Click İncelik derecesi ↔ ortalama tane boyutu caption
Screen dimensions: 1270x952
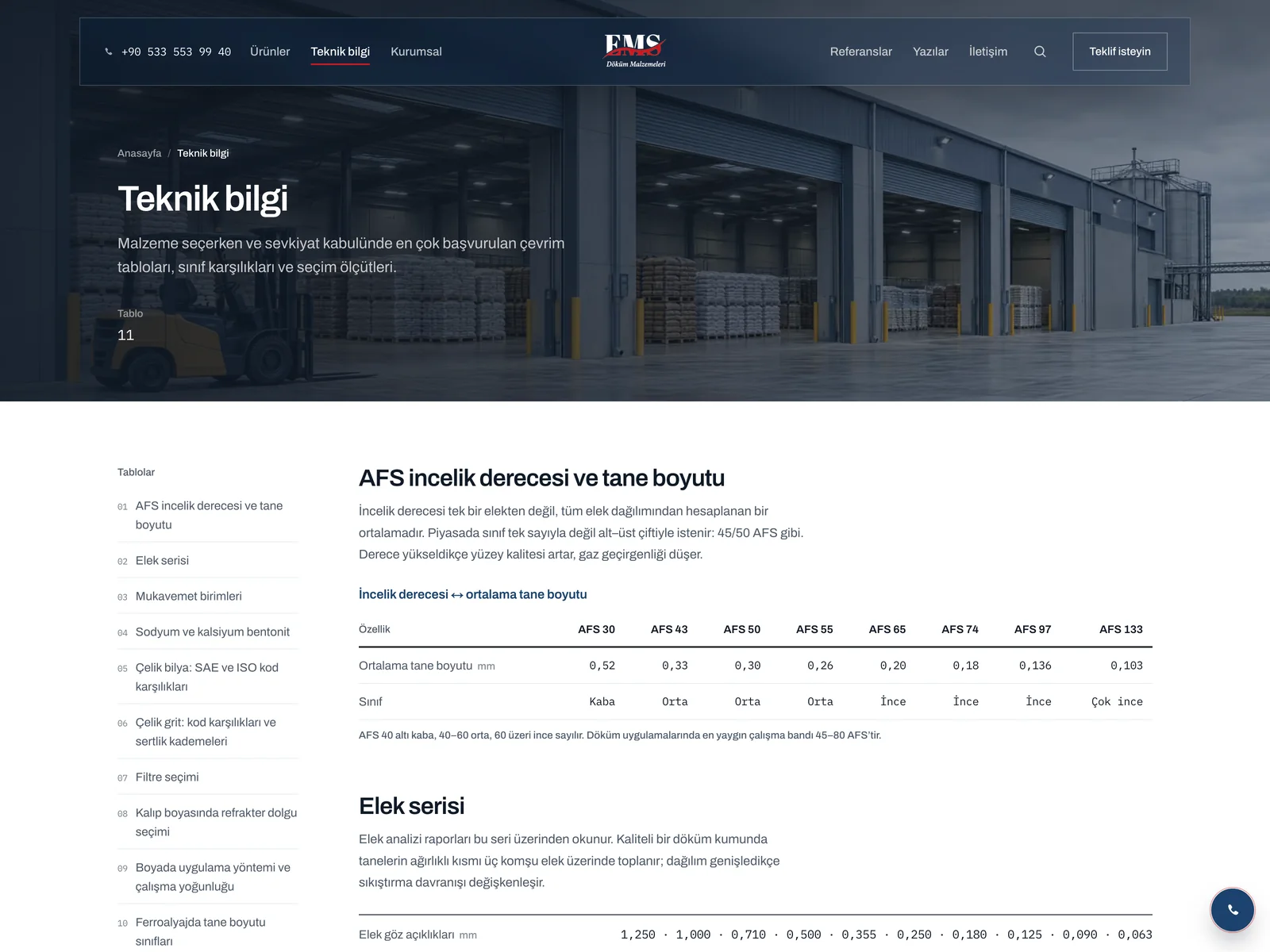click(473, 594)
